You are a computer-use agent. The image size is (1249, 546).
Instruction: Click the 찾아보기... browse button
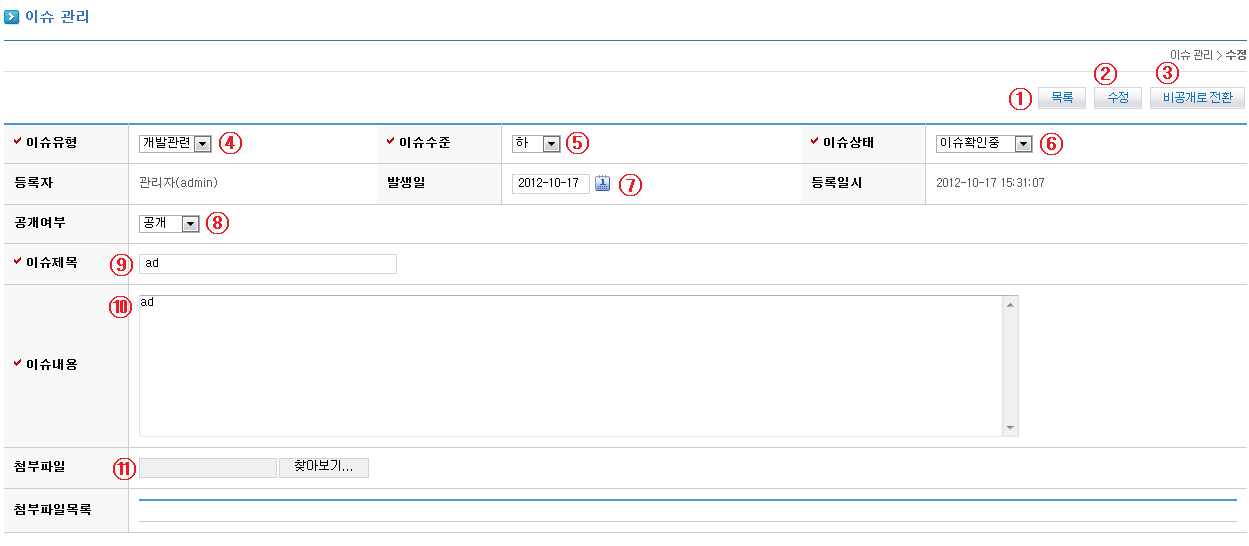tap(324, 468)
